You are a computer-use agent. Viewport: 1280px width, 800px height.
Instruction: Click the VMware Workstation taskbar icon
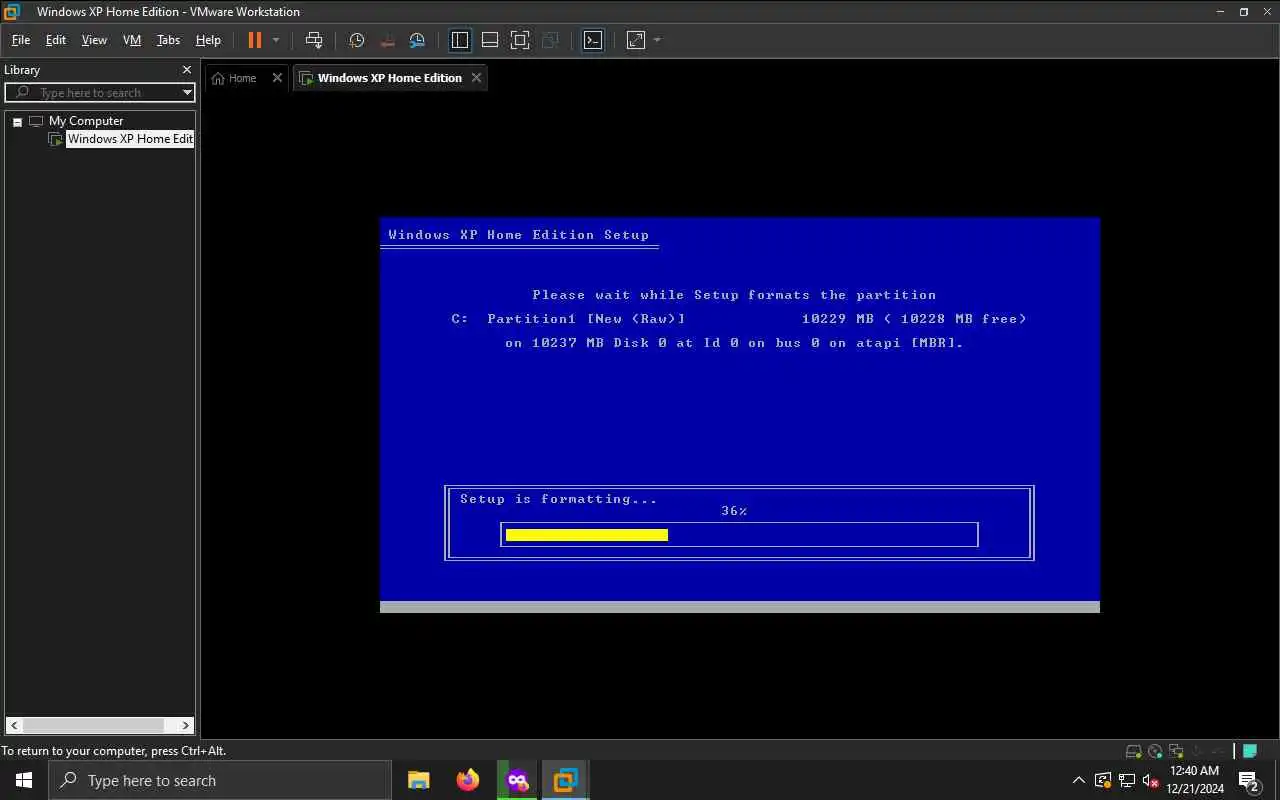[x=566, y=780]
